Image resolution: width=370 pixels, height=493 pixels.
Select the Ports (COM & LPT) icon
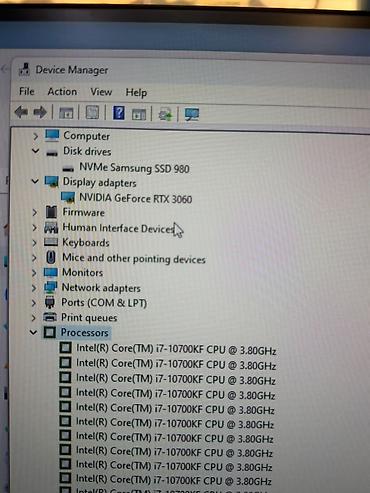click(x=50, y=302)
